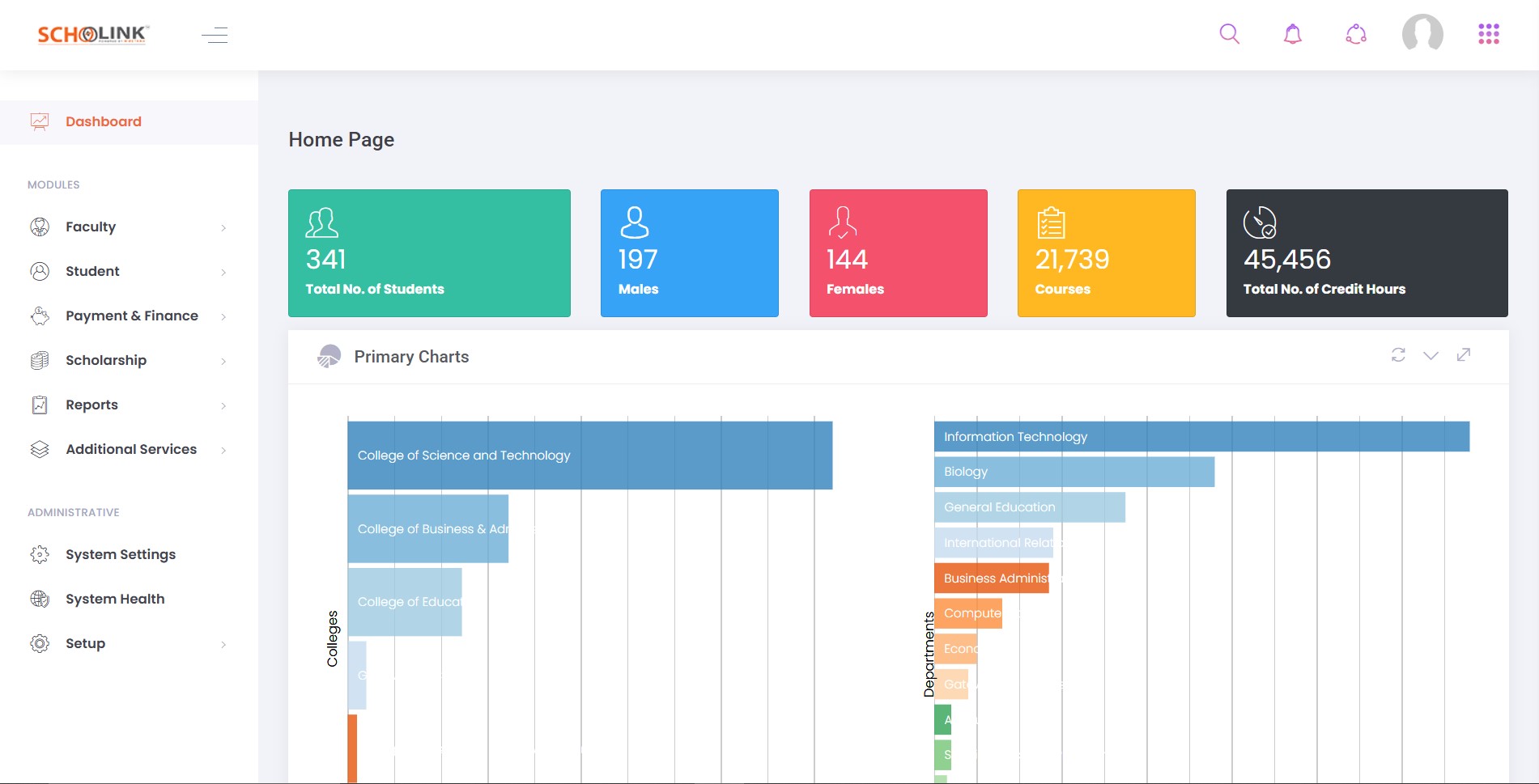Click the Scholarship coins icon

click(40, 360)
